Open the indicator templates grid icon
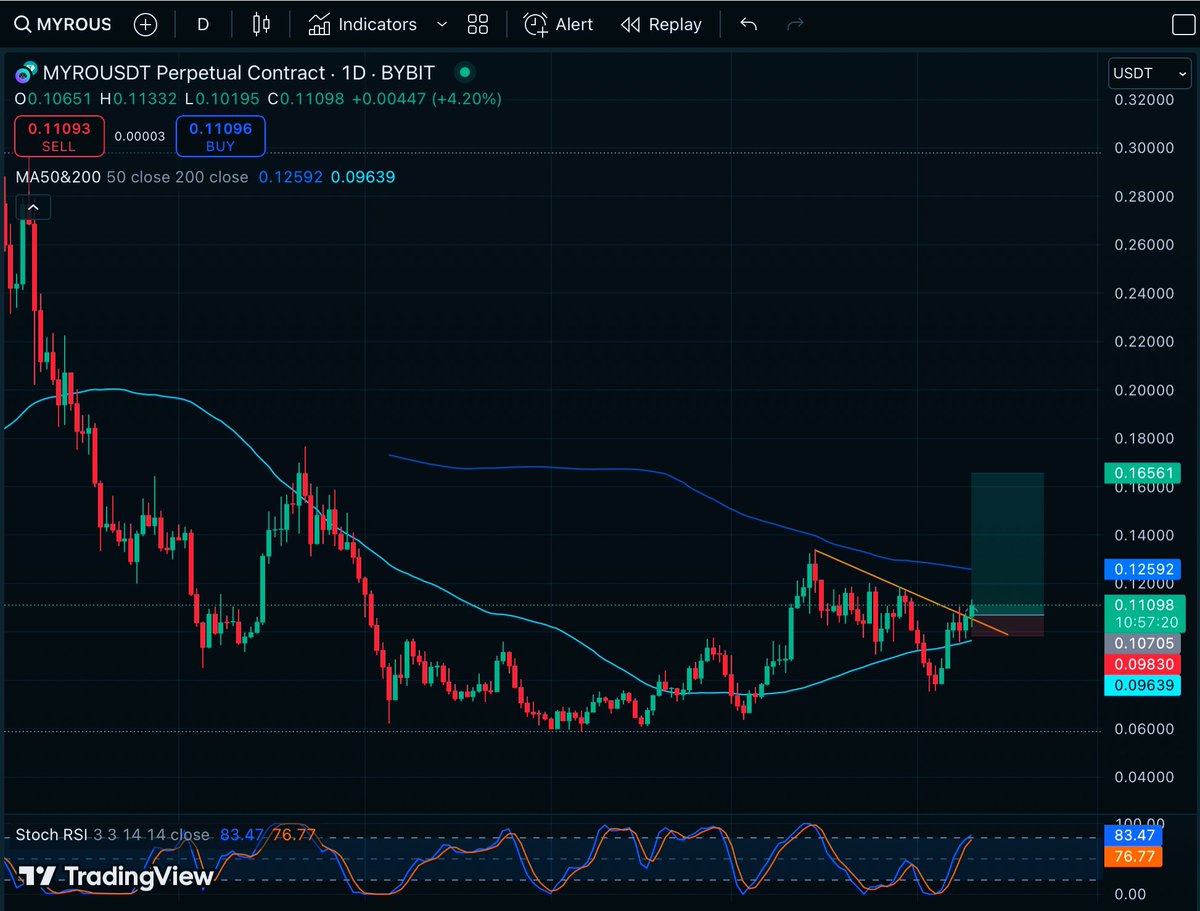Screen dimensions: 1200x911 478,24
